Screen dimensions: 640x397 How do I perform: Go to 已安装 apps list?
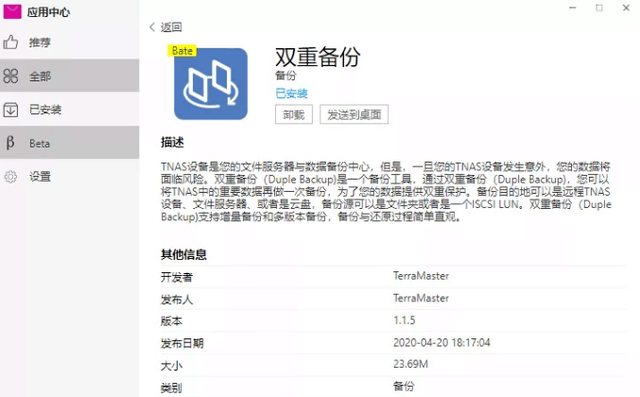point(69,109)
